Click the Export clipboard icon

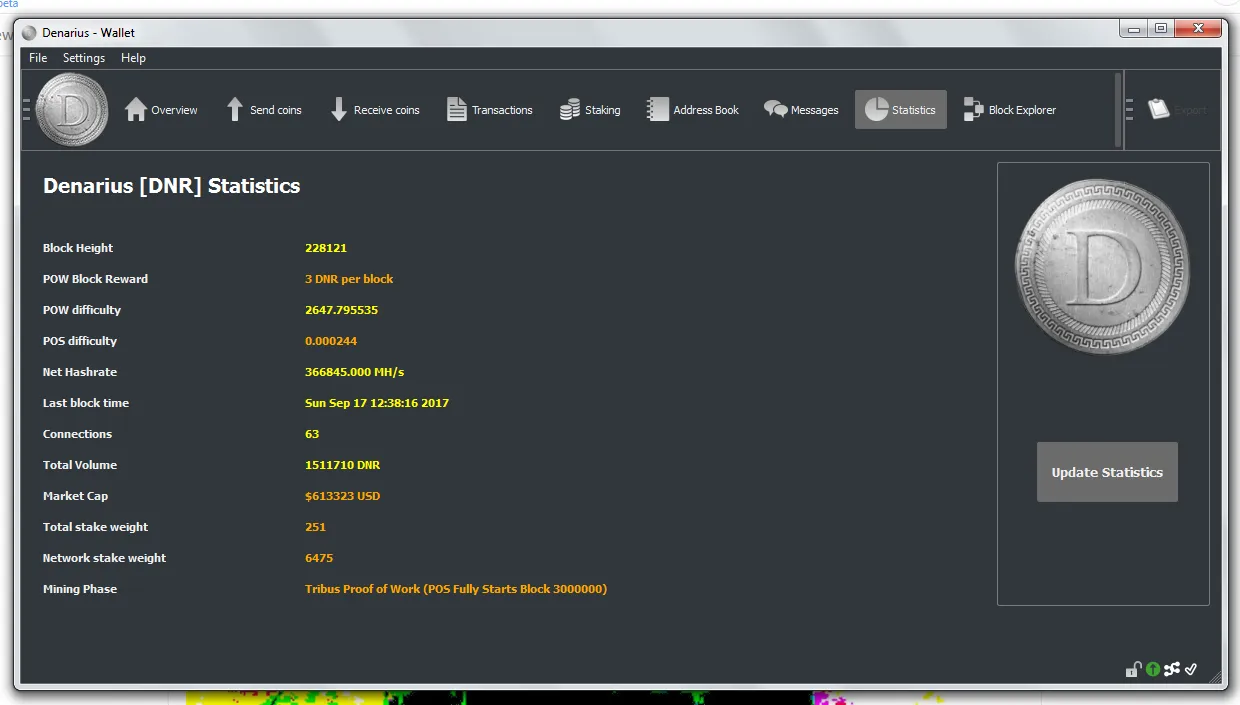point(1159,109)
